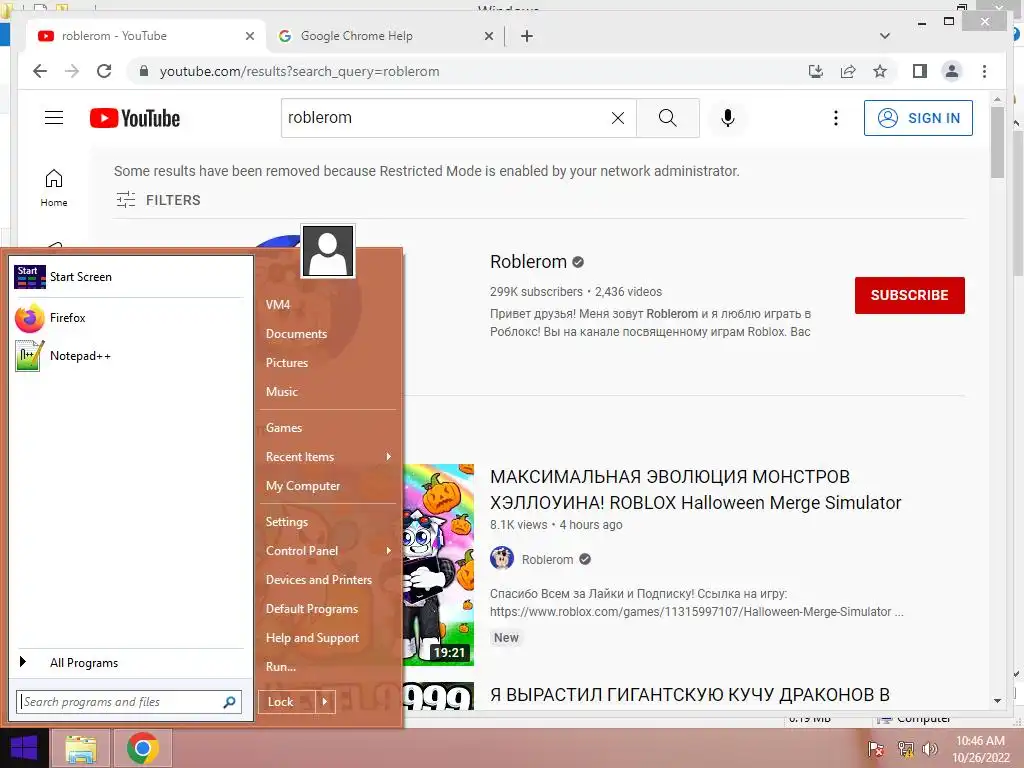Click the Roblerom small channel avatar
The height and width of the screenshot is (768, 1024).
(x=502, y=559)
